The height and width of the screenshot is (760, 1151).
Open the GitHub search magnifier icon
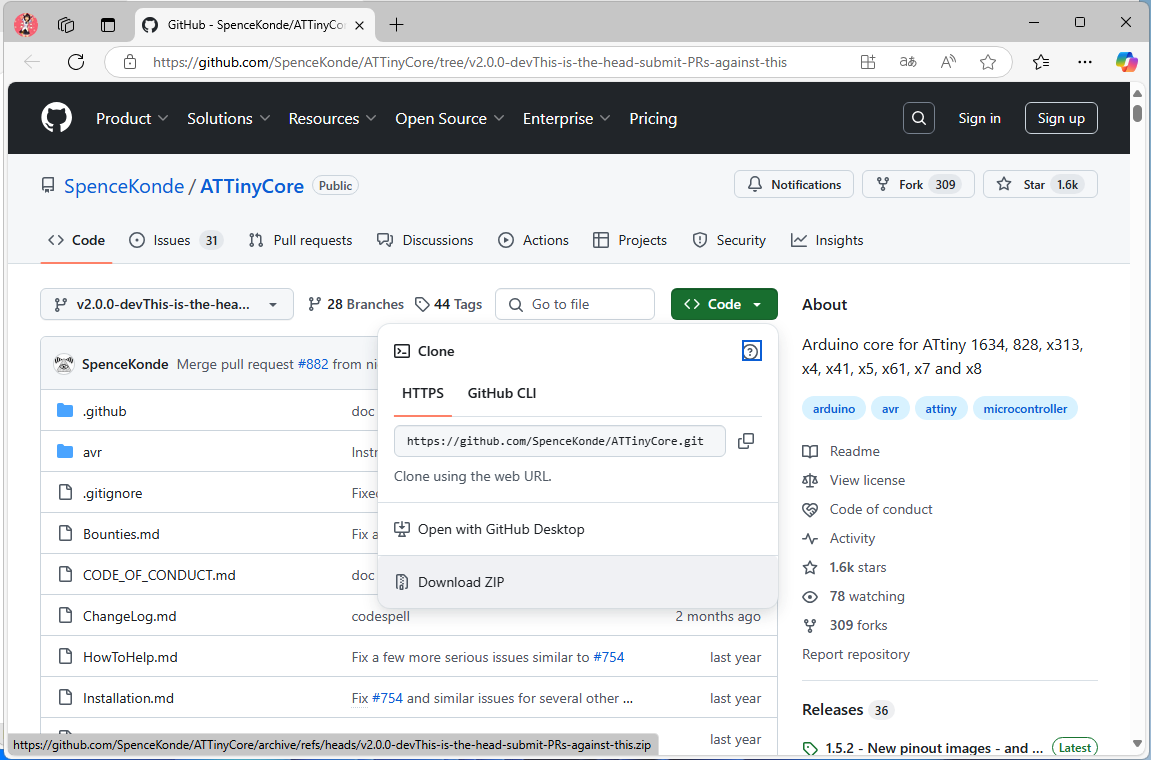pyautogui.click(x=918, y=118)
